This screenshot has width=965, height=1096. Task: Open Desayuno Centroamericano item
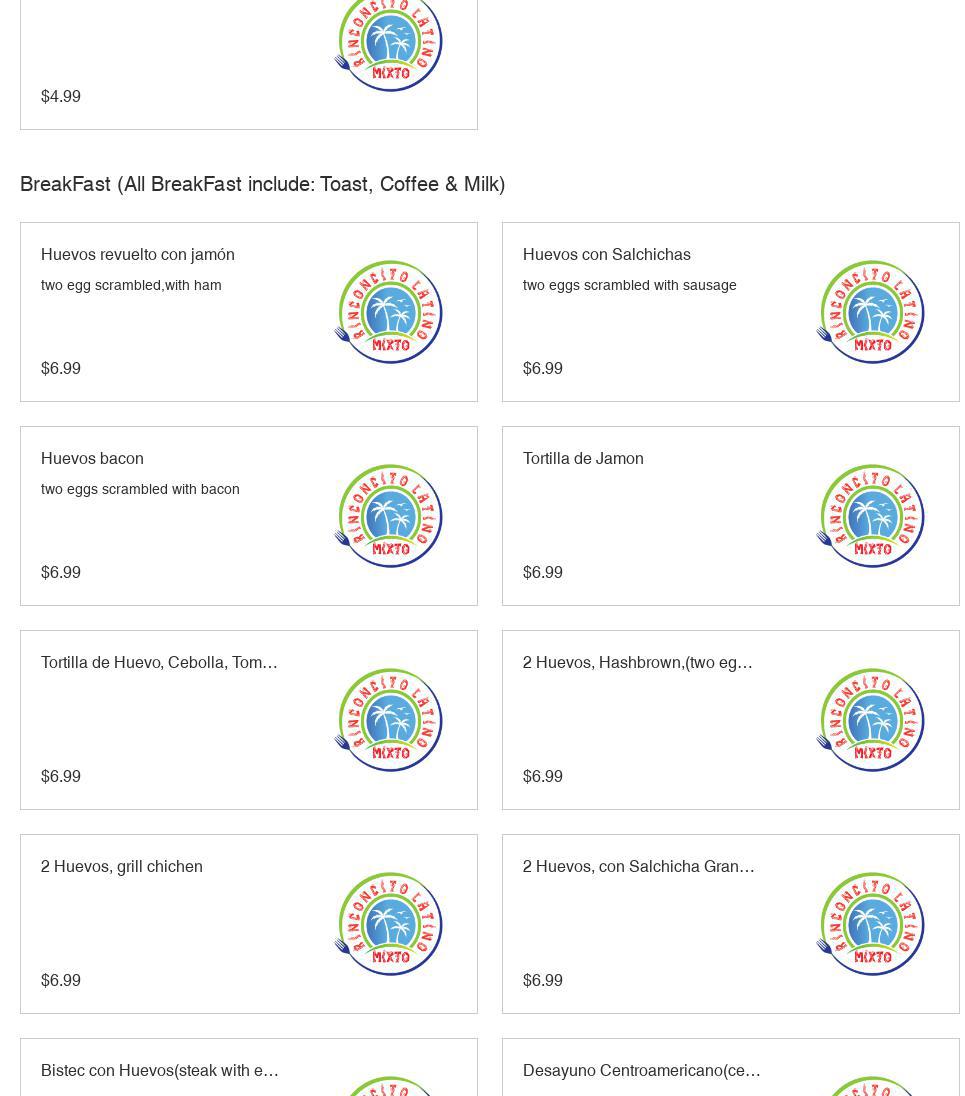point(642,1070)
